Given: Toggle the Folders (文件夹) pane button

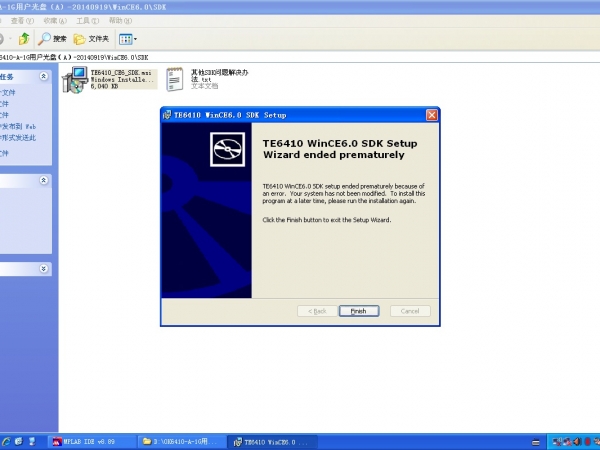Looking at the screenshot, I should pyautogui.click(x=91, y=39).
